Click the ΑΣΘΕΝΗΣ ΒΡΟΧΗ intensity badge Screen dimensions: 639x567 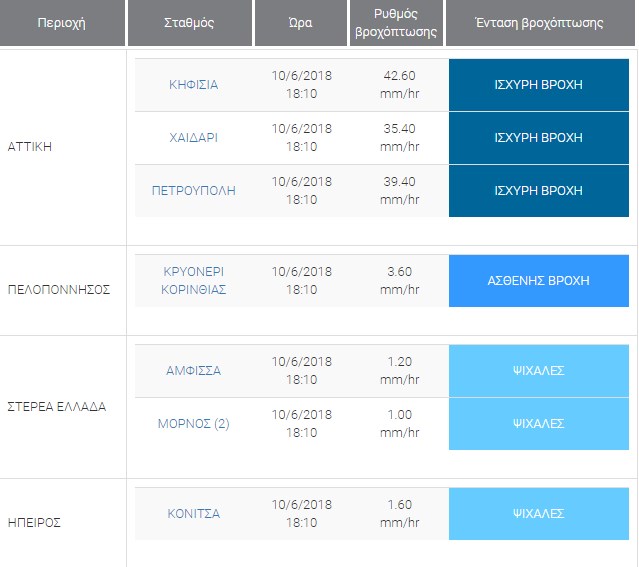click(539, 281)
